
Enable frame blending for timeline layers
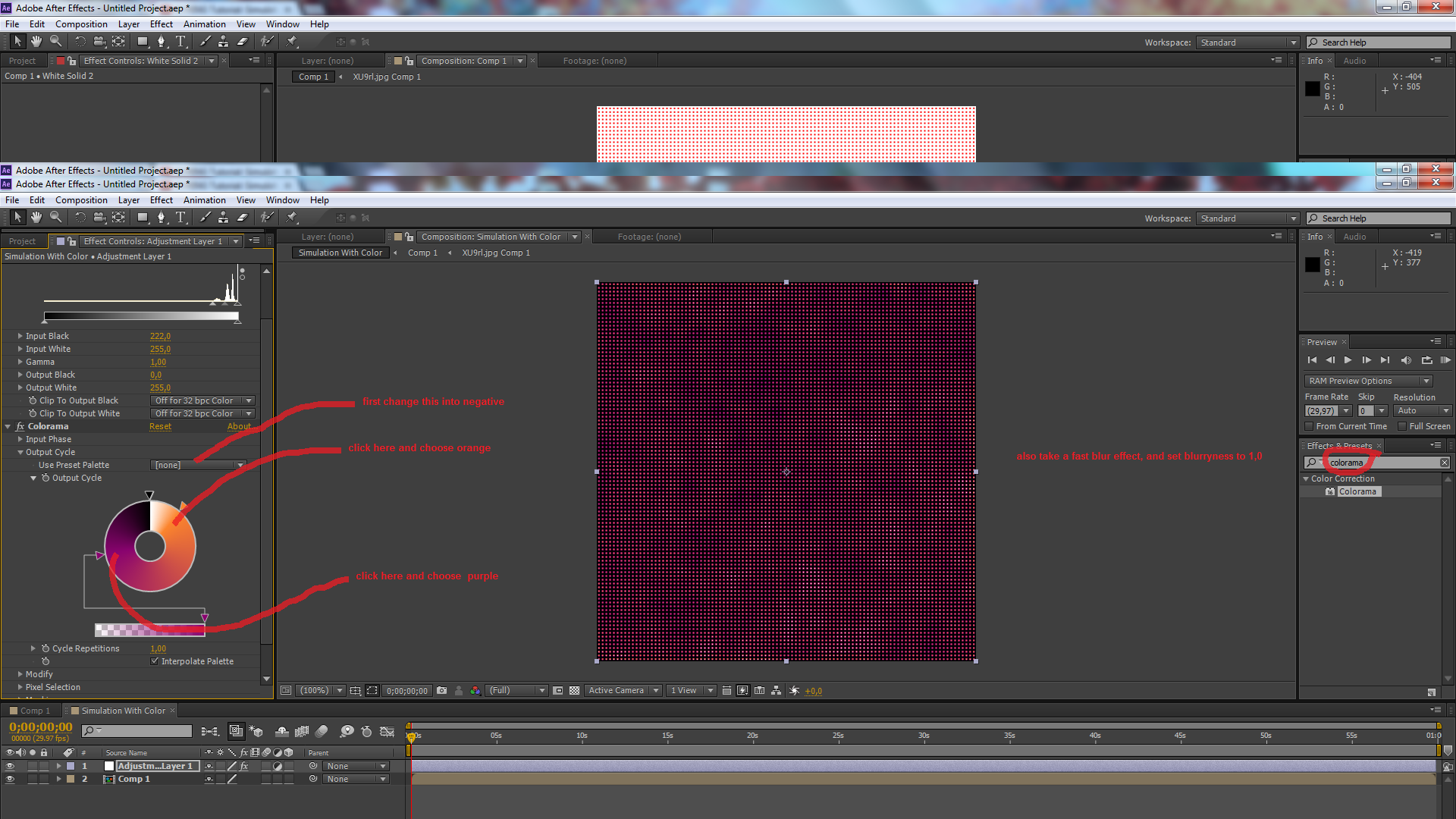(x=302, y=732)
